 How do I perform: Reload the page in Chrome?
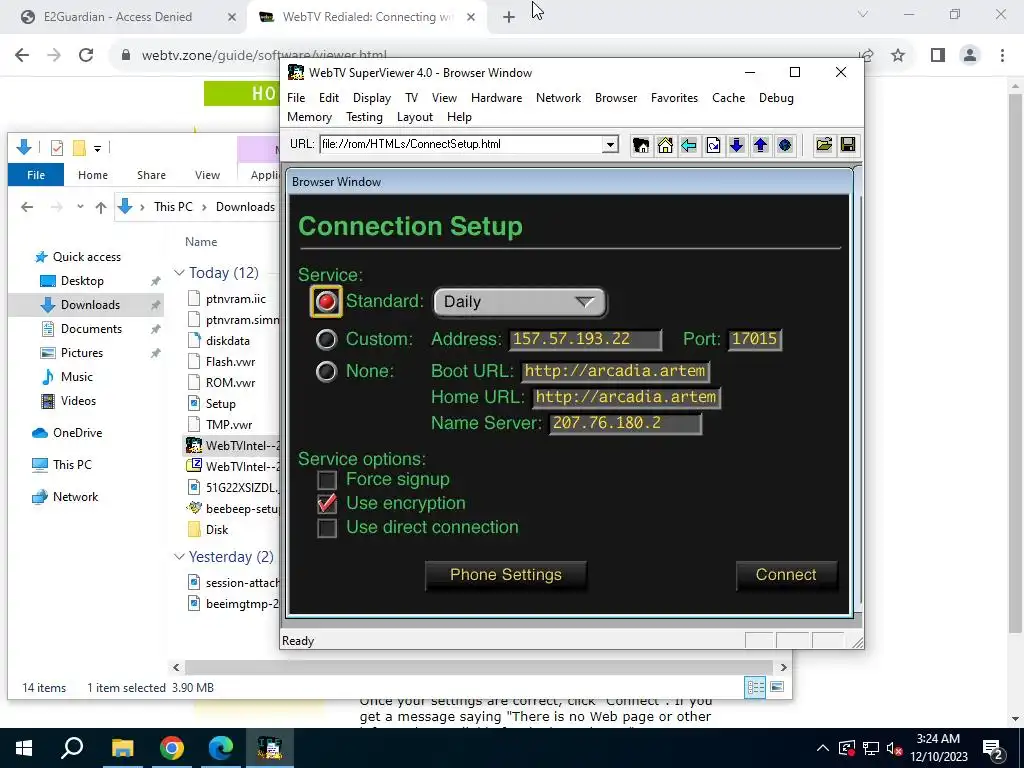coord(86,56)
